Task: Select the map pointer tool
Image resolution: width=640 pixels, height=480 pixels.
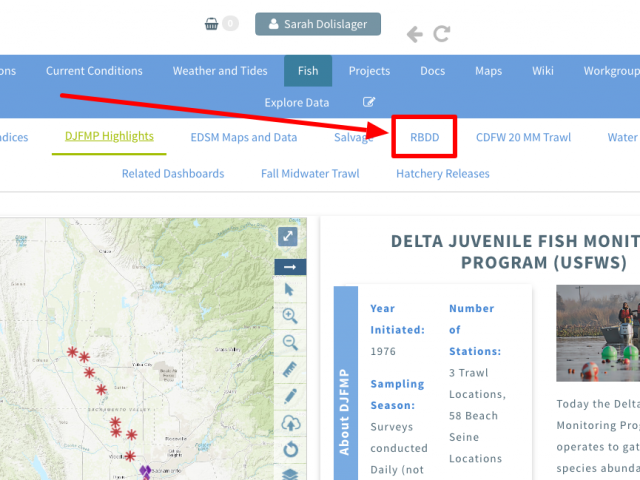Action: [289, 289]
